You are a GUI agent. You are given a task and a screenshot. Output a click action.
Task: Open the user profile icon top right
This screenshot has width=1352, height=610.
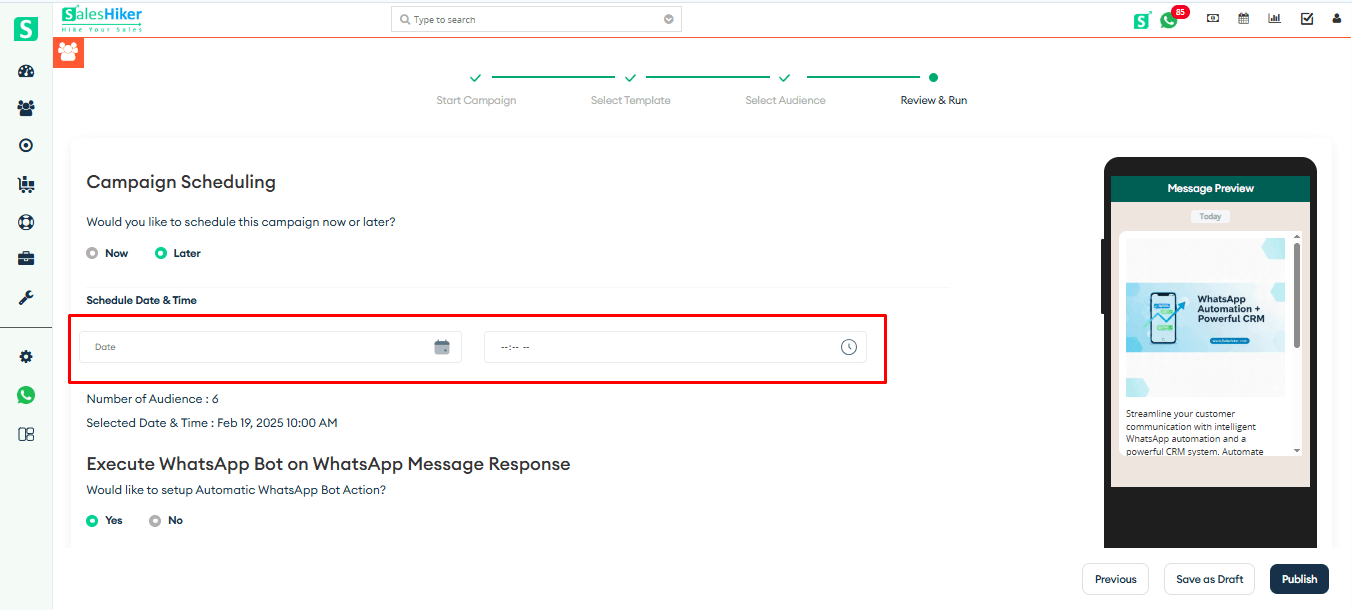(x=1337, y=18)
